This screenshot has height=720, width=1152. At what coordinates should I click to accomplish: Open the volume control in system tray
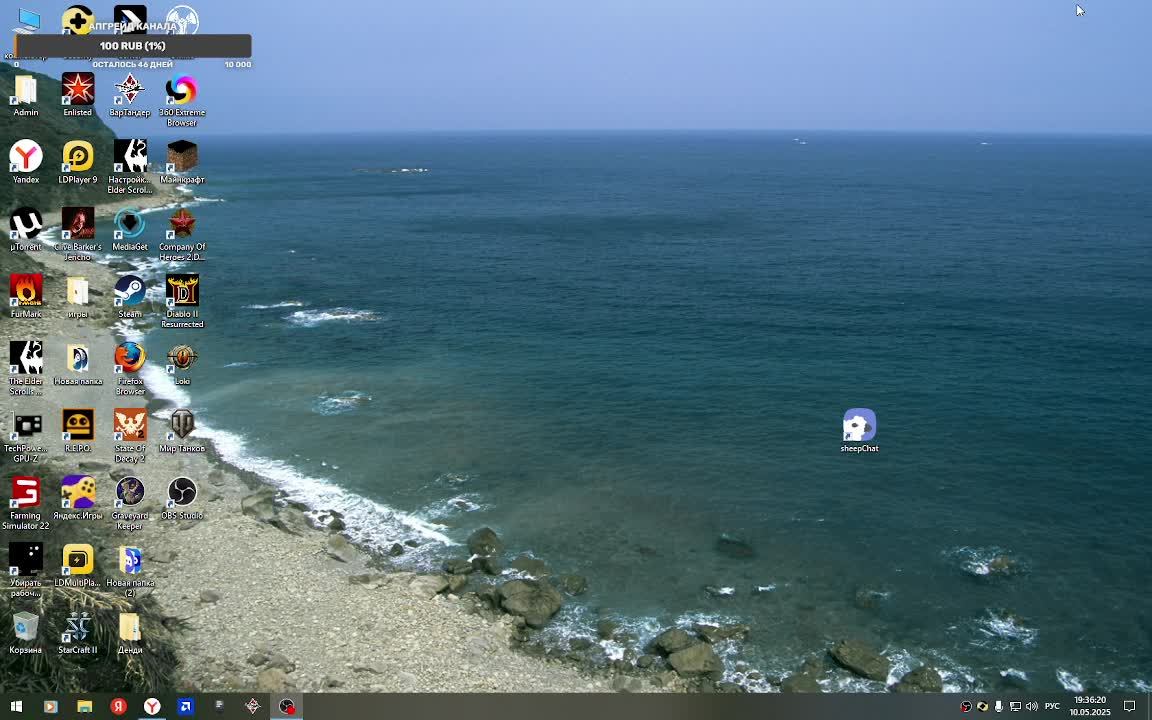(x=1031, y=706)
